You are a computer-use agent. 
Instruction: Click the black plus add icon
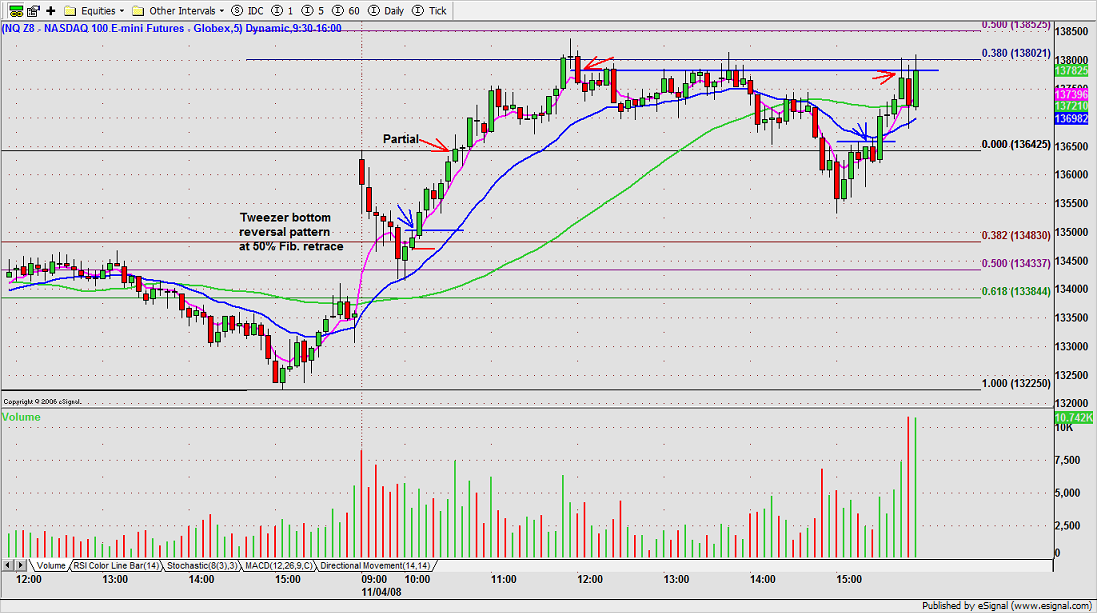tap(50, 10)
